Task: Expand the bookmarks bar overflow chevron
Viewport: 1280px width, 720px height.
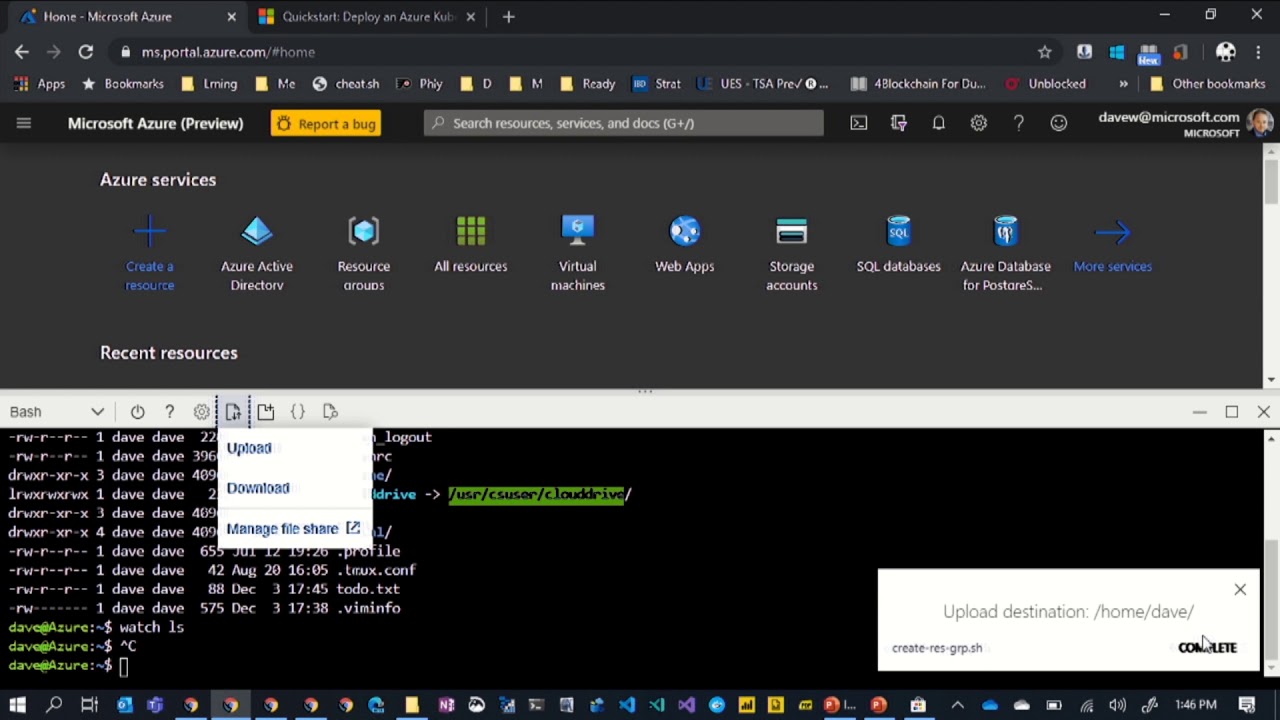Action: point(1123,84)
